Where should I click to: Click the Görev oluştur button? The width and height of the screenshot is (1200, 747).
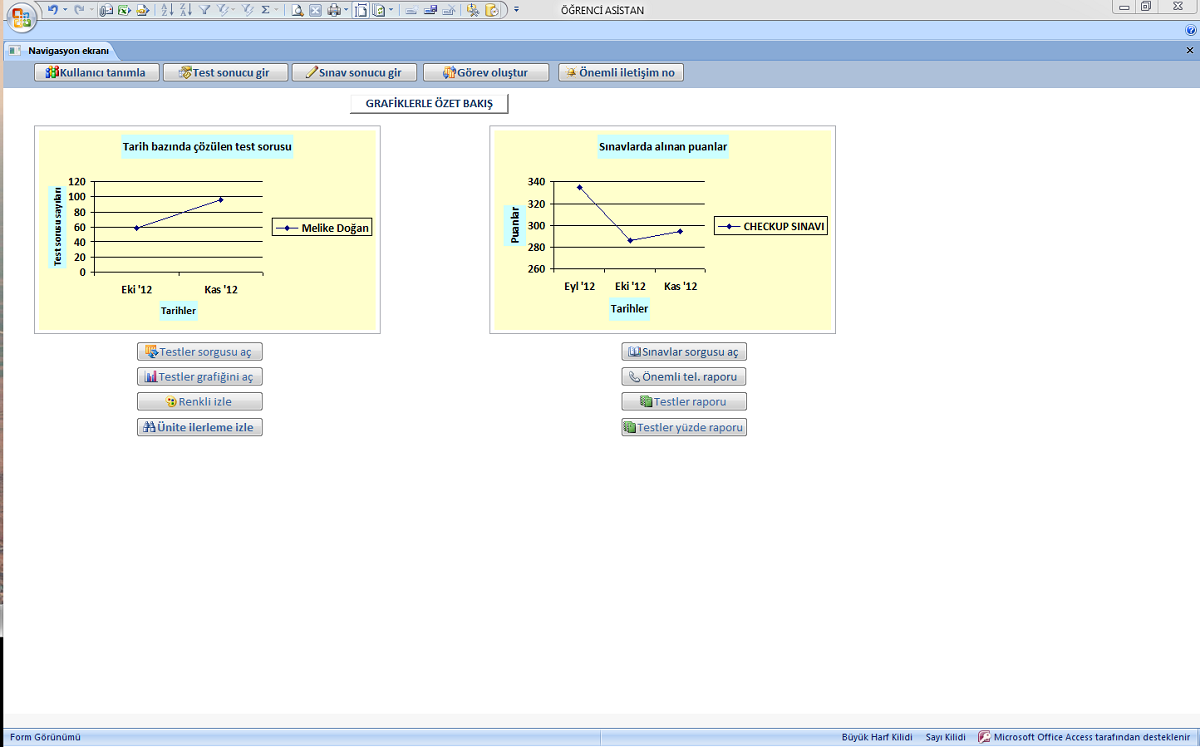pos(488,73)
